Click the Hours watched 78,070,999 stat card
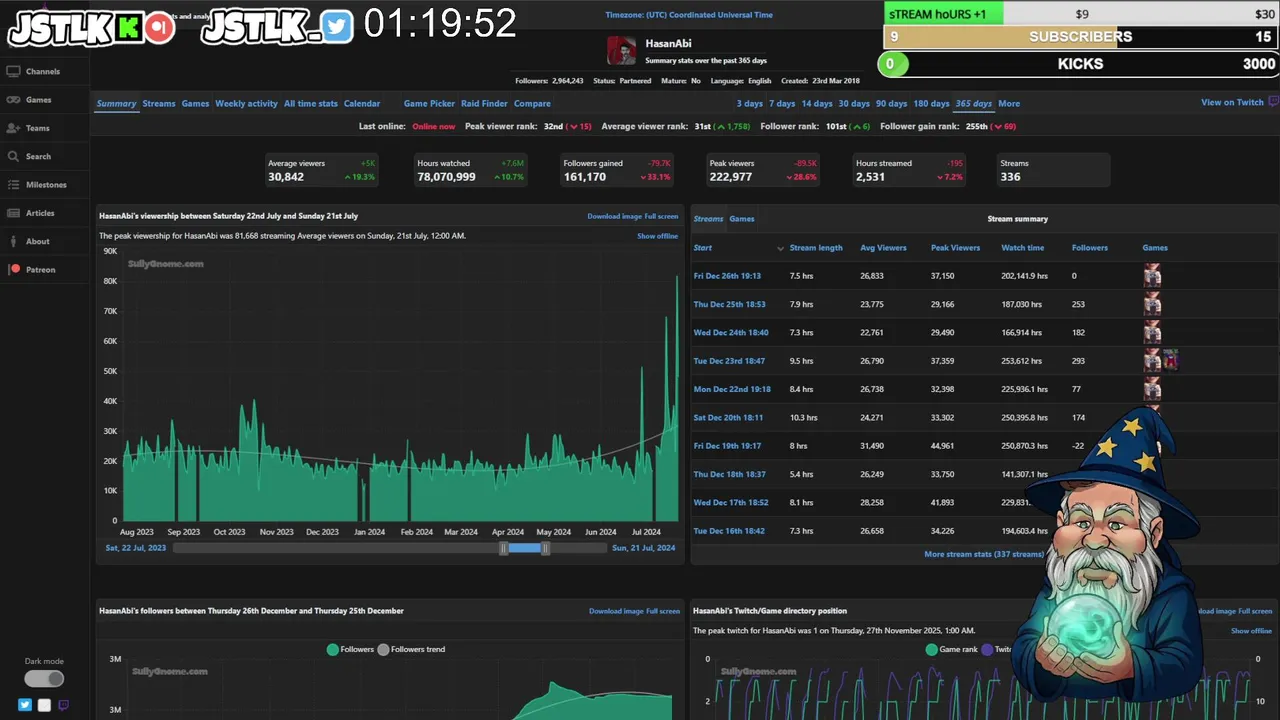This screenshot has width=1280, height=720. coord(471,170)
